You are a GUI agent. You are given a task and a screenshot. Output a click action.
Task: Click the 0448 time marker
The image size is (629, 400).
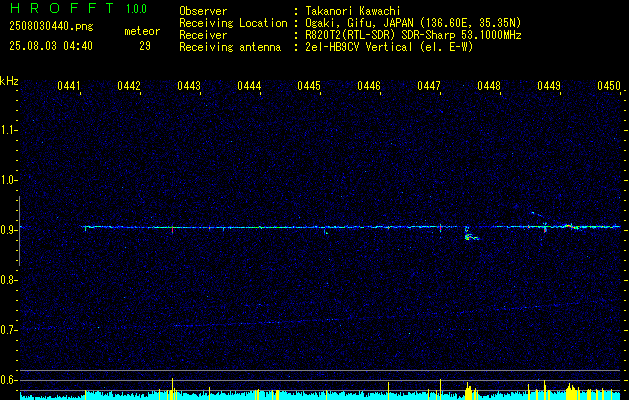(x=489, y=85)
